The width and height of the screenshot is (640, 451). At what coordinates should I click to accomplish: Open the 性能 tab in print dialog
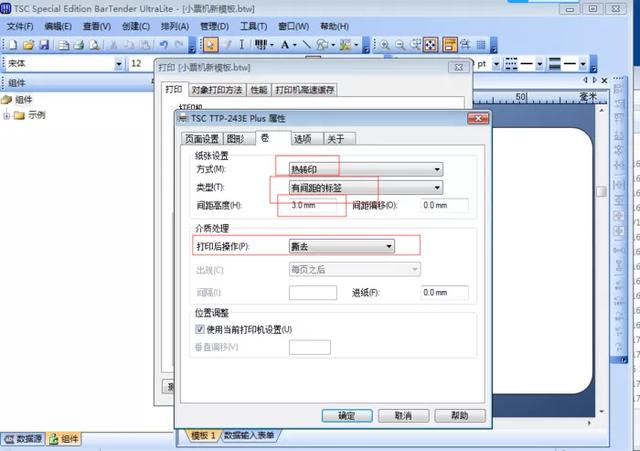(259, 90)
